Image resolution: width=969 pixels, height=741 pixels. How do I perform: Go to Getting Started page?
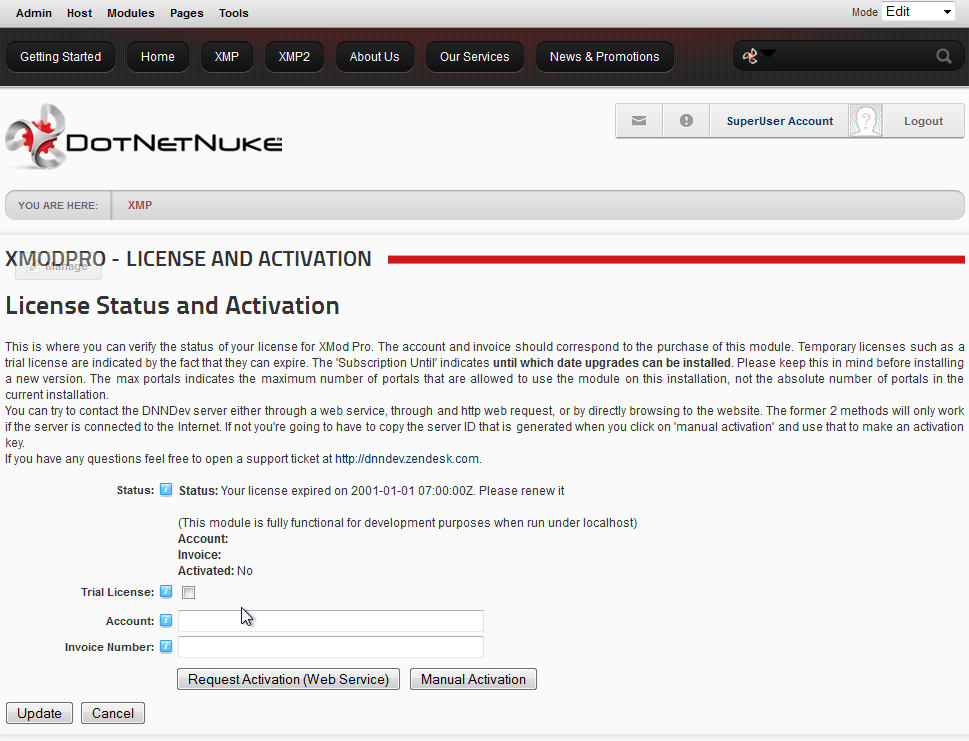[x=61, y=57]
